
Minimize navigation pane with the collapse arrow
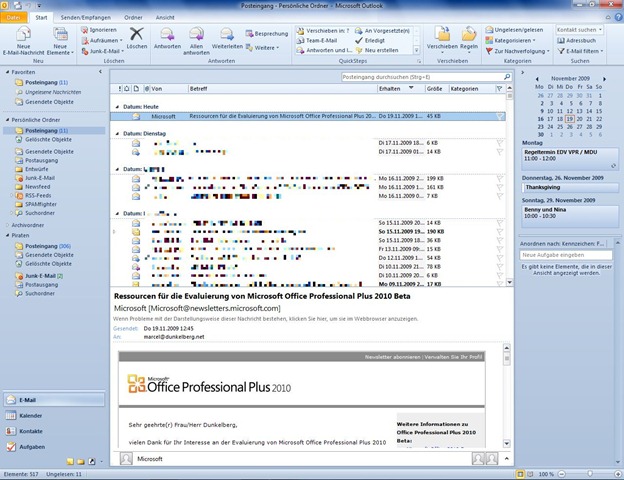[x=100, y=72]
